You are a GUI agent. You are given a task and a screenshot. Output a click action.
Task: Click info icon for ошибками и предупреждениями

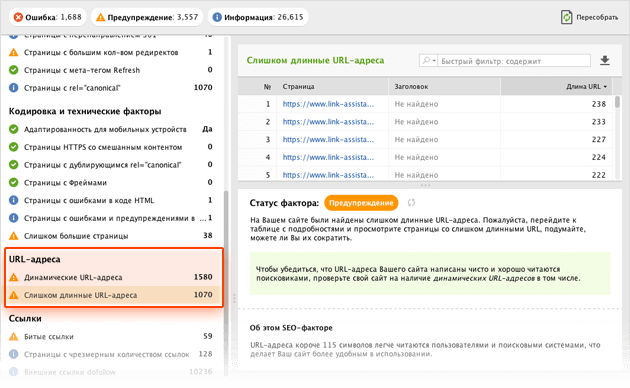[14, 218]
